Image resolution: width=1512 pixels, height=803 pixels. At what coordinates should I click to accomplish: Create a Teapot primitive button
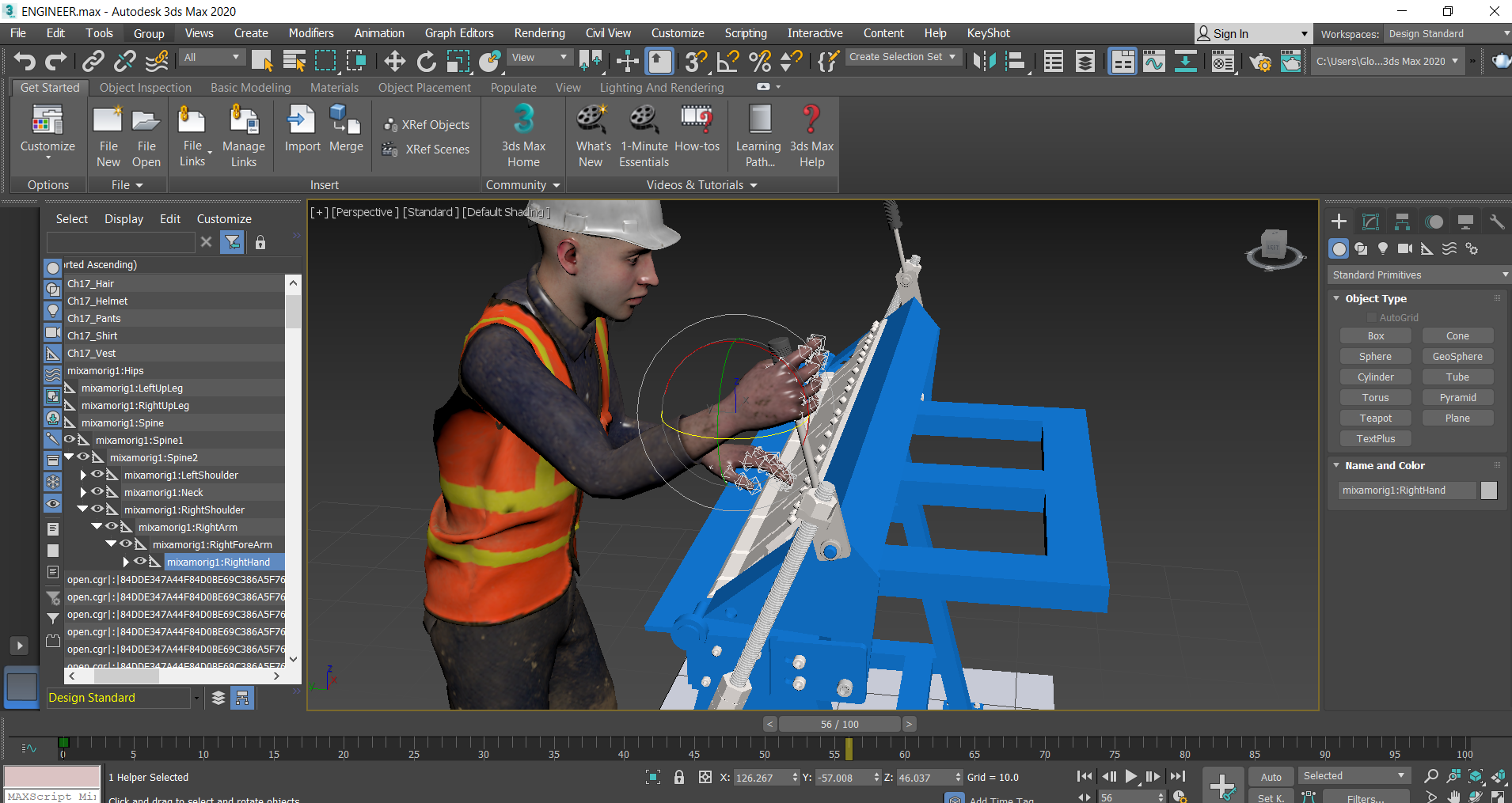click(x=1375, y=418)
